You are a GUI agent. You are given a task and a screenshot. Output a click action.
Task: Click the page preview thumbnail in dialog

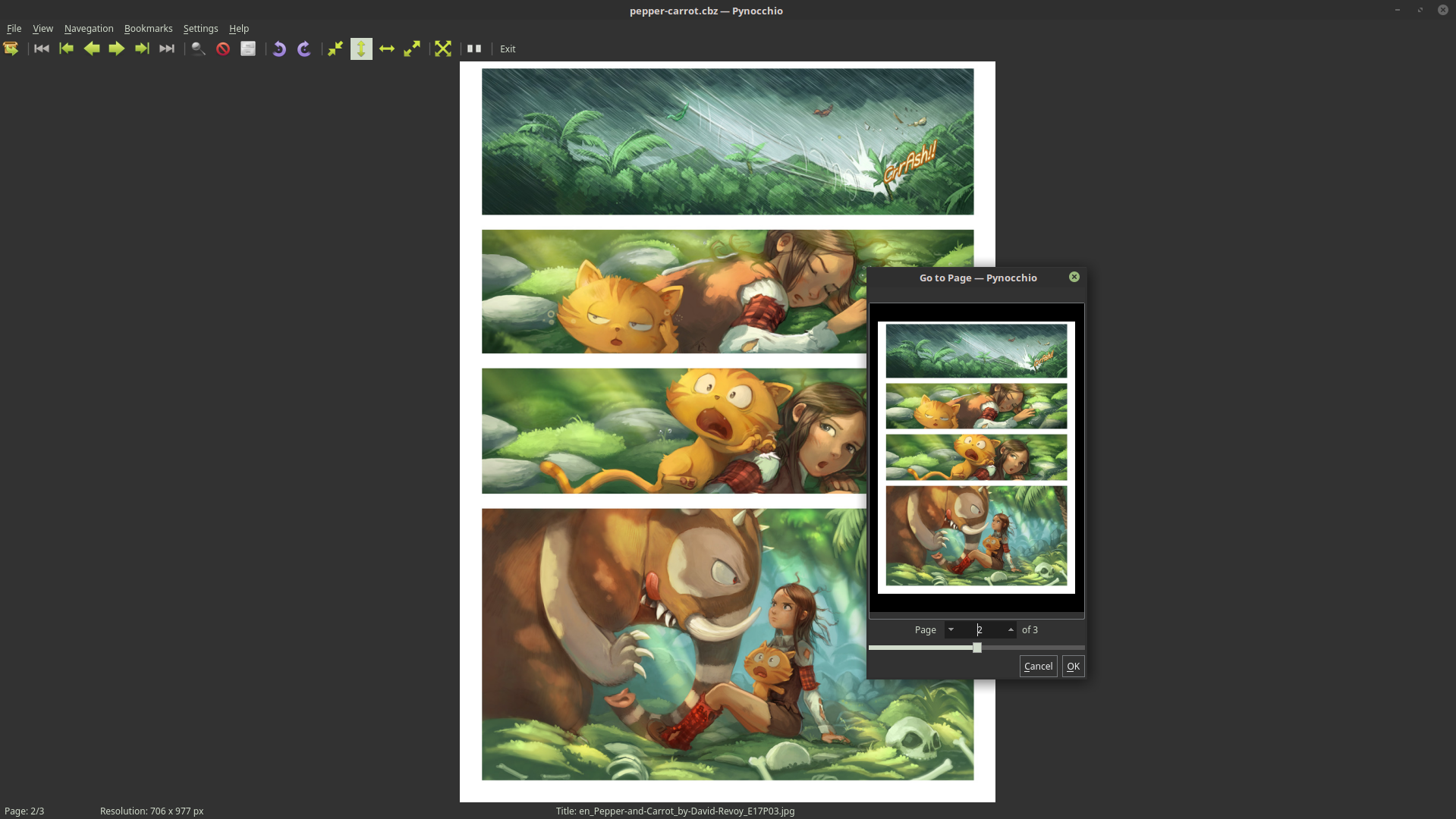(x=976, y=457)
